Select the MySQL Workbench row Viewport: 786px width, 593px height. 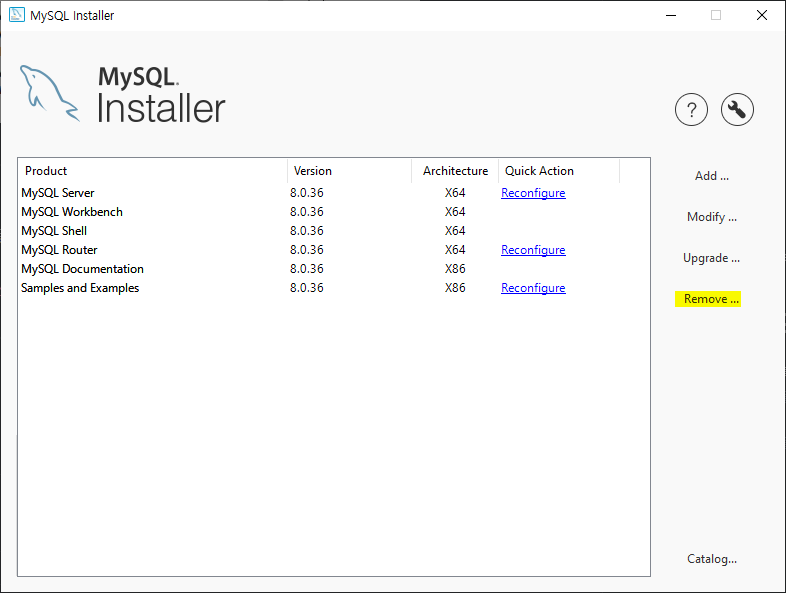[334, 212]
